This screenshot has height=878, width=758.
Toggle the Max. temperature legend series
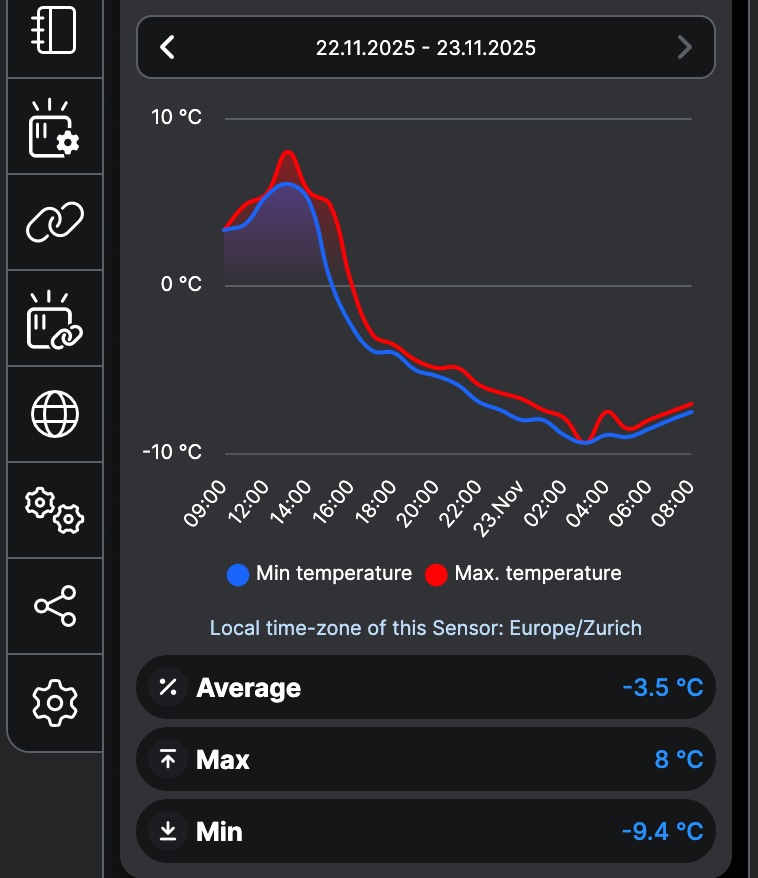click(x=538, y=573)
